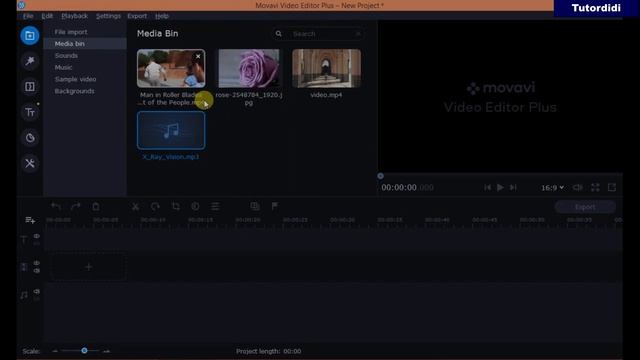640x360 pixels.
Task: Click the Media Bin heading
Action: click(x=158, y=33)
